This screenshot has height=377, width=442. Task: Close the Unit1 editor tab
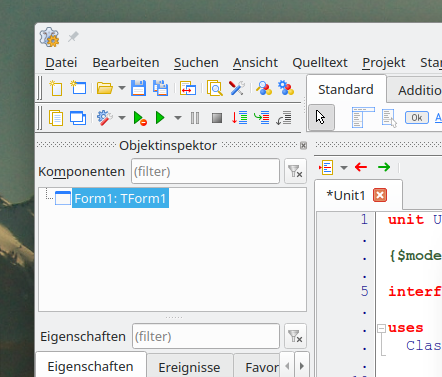pos(380,195)
